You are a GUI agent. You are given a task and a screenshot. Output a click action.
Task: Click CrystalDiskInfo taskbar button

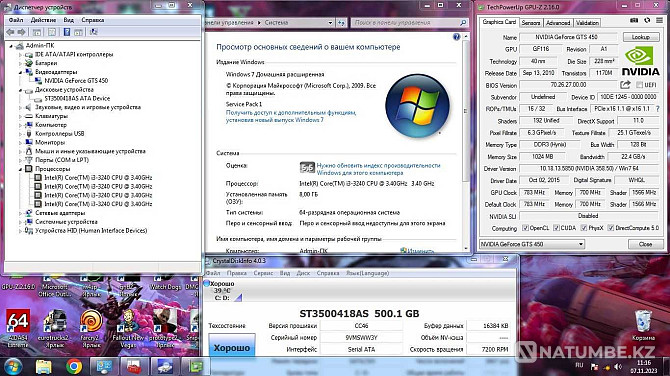pos(165,367)
